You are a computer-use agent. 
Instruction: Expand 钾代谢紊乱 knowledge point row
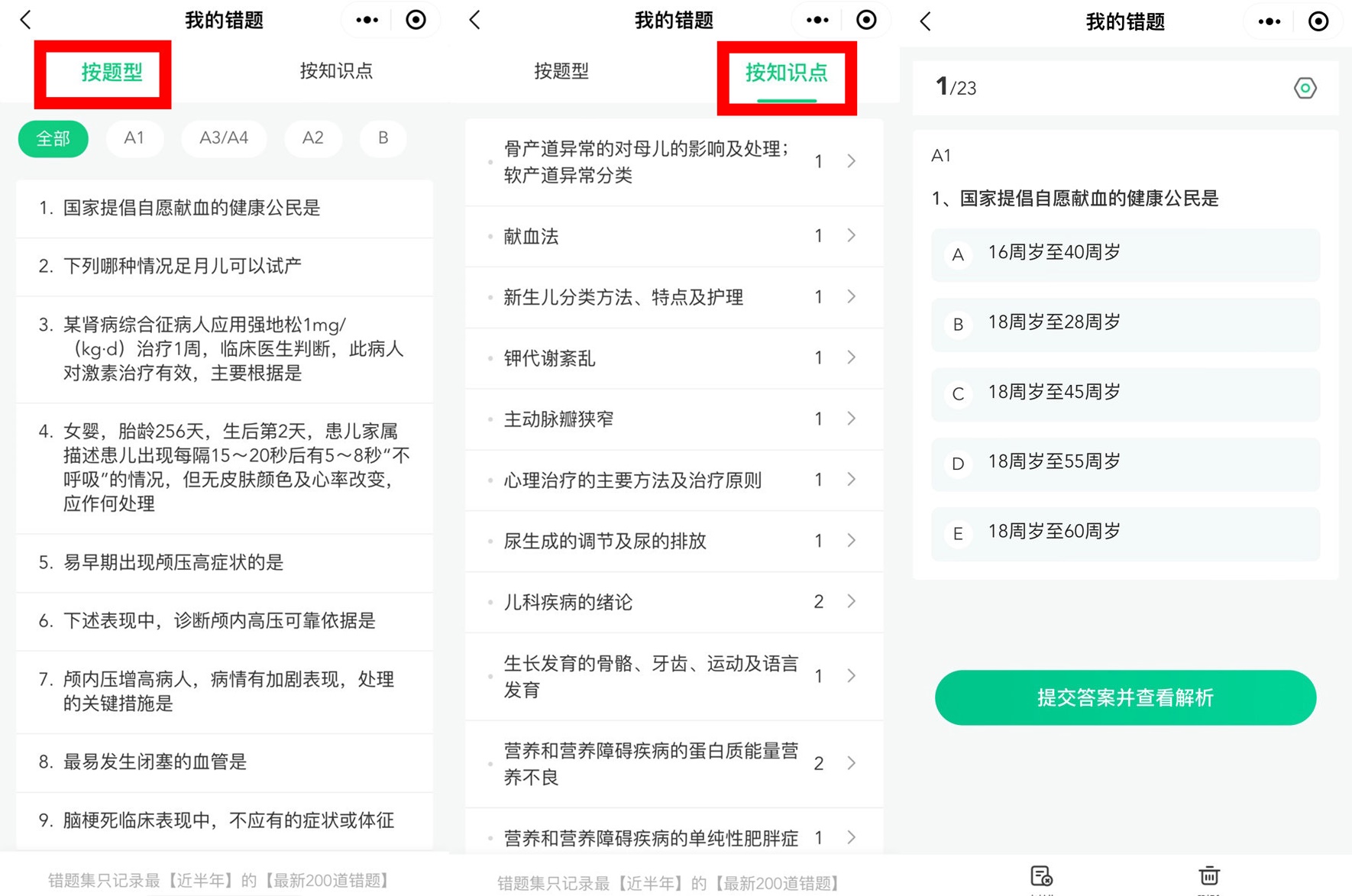coord(851,357)
